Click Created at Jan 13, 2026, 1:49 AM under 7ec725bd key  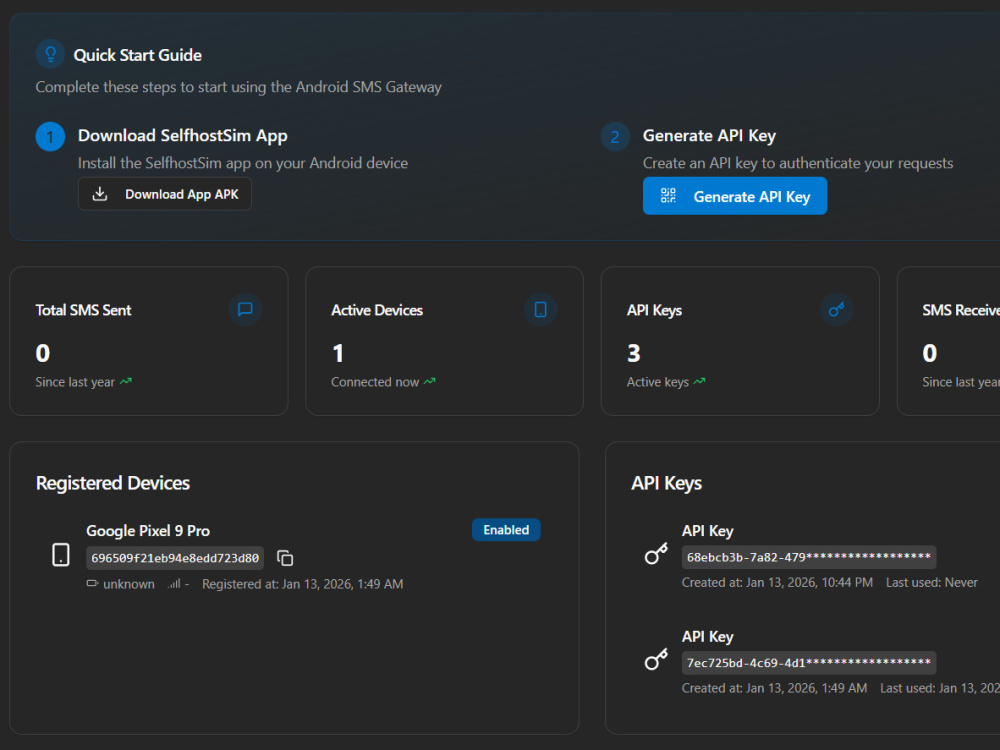click(774, 688)
